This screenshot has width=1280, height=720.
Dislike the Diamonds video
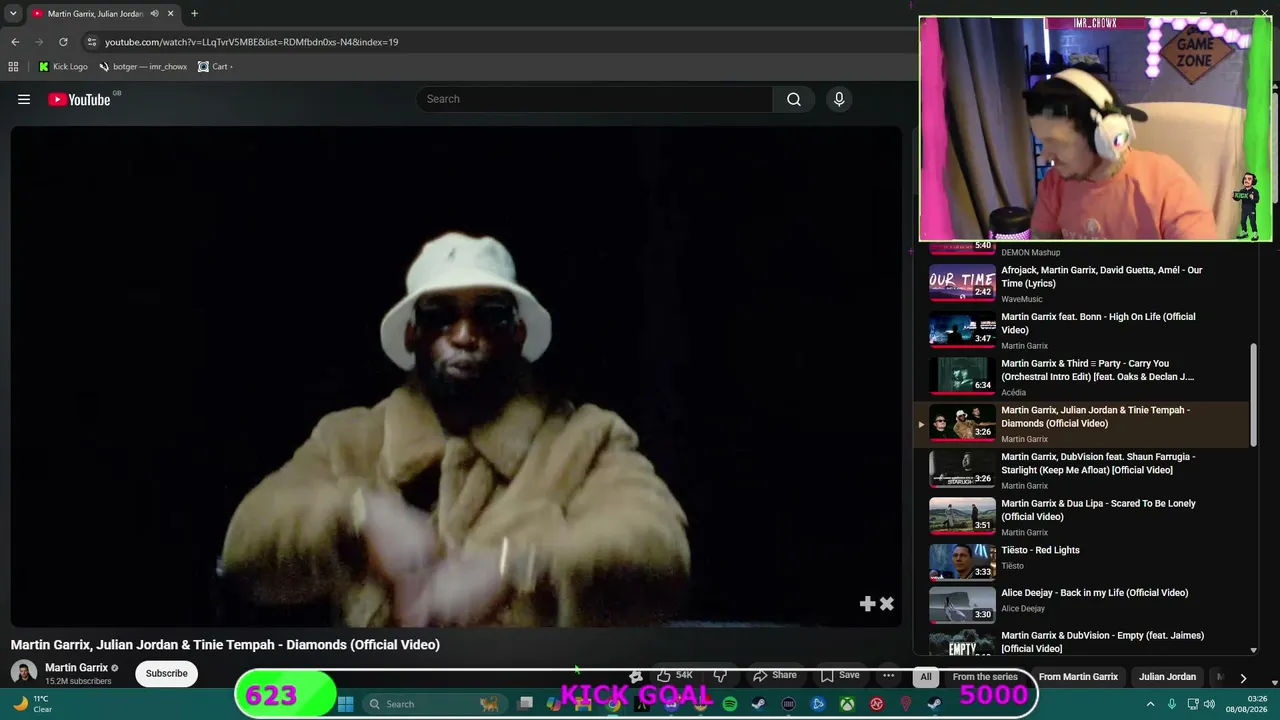pos(720,676)
